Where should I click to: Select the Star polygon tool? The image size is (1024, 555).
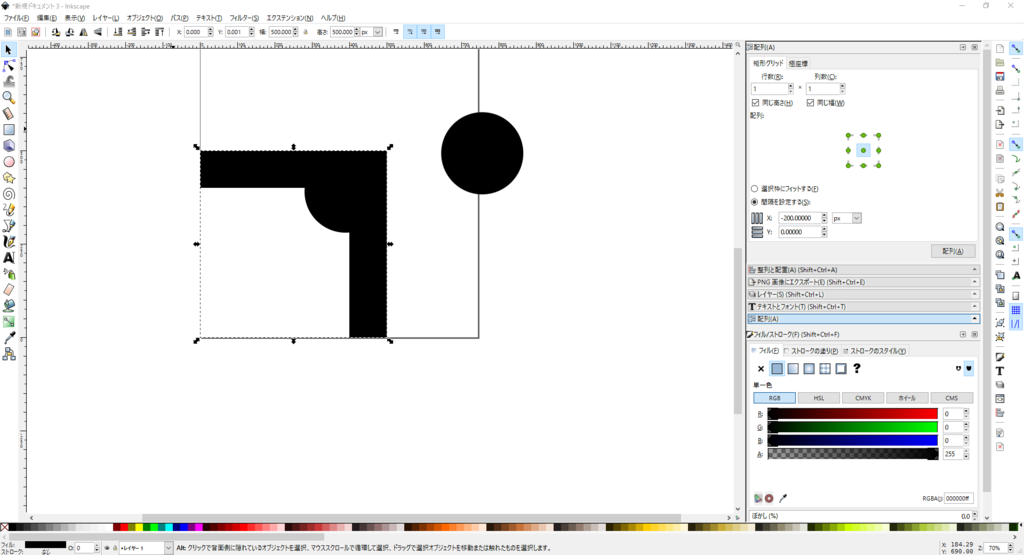click(x=8, y=178)
